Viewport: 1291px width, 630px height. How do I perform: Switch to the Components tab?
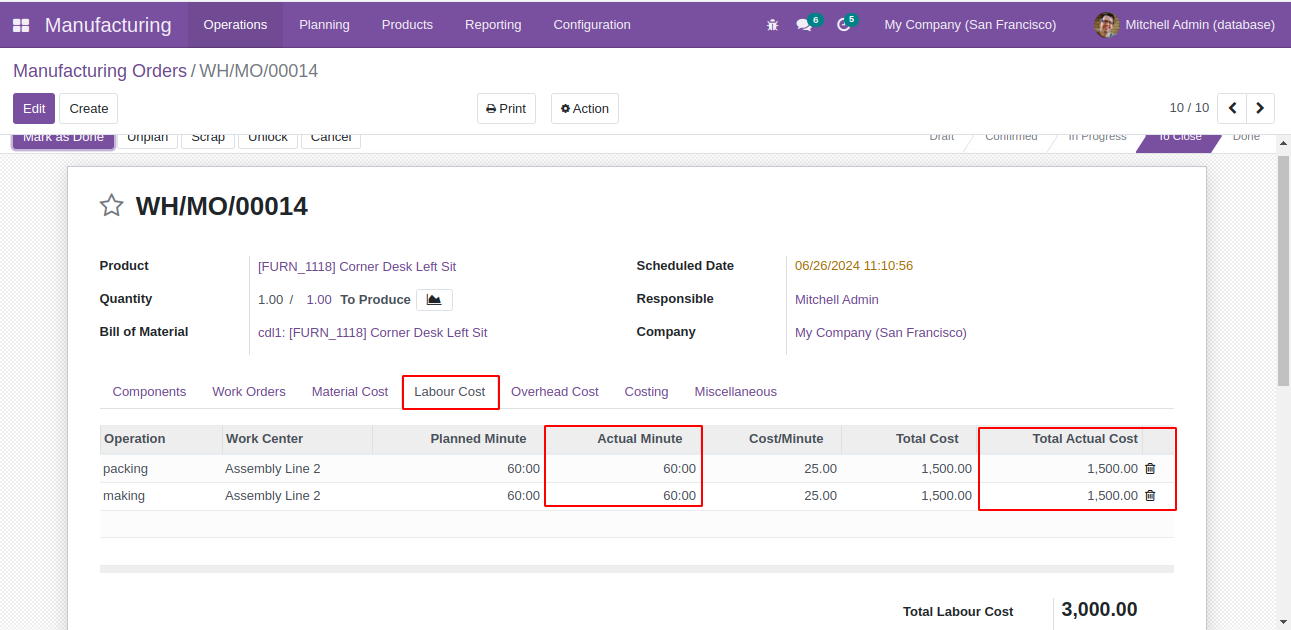pos(149,392)
